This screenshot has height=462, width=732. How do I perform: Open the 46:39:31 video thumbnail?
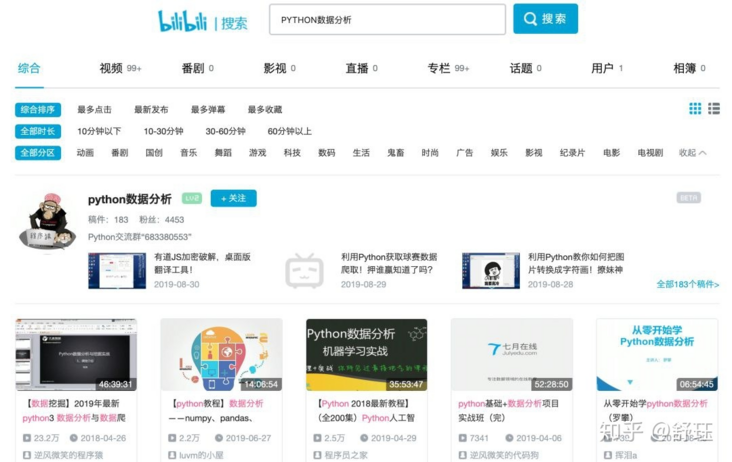point(76,355)
